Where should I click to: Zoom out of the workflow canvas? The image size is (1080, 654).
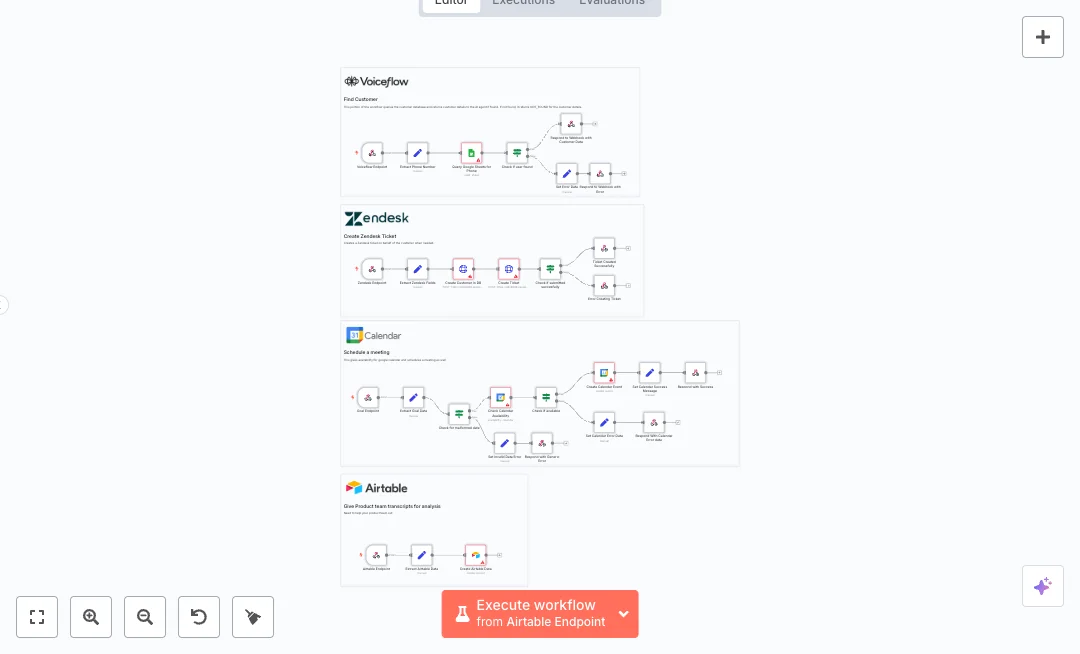click(x=145, y=617)
